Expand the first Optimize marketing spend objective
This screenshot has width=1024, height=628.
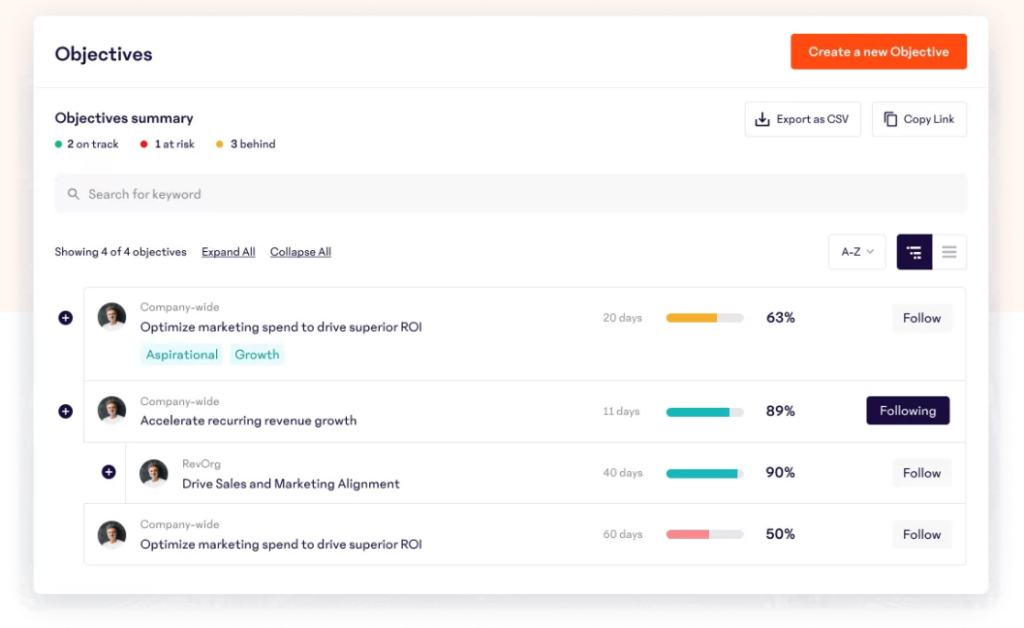pyautogui.click(x=65, y=318)
